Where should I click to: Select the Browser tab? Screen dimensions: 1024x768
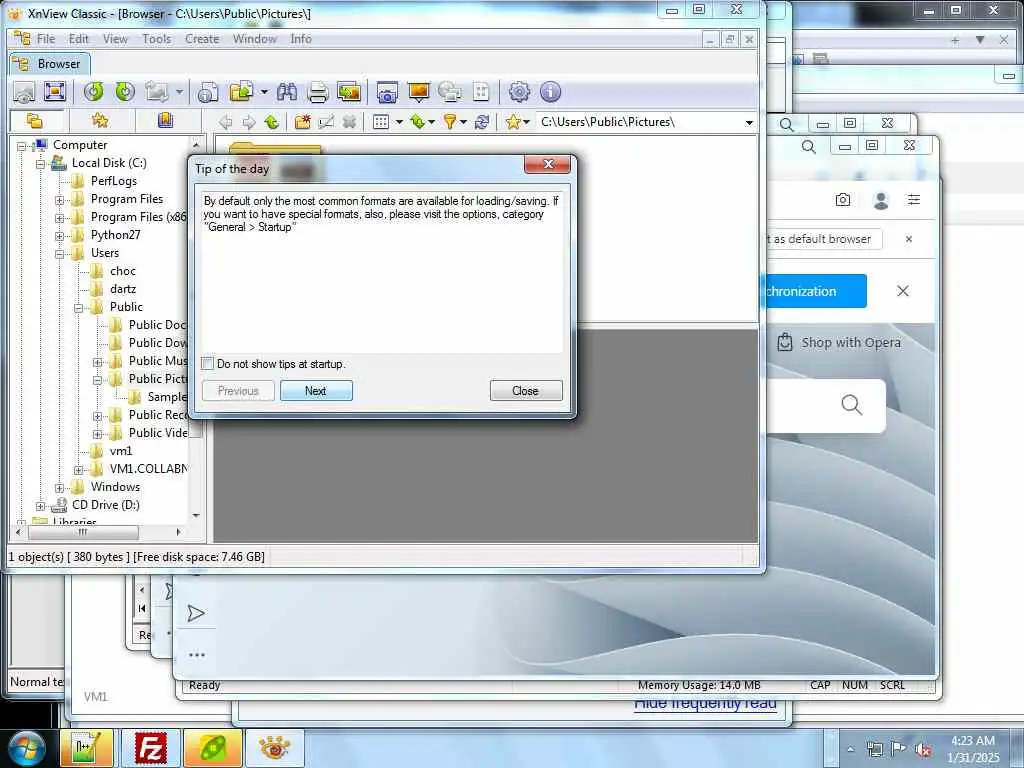[x=50, y=64]
